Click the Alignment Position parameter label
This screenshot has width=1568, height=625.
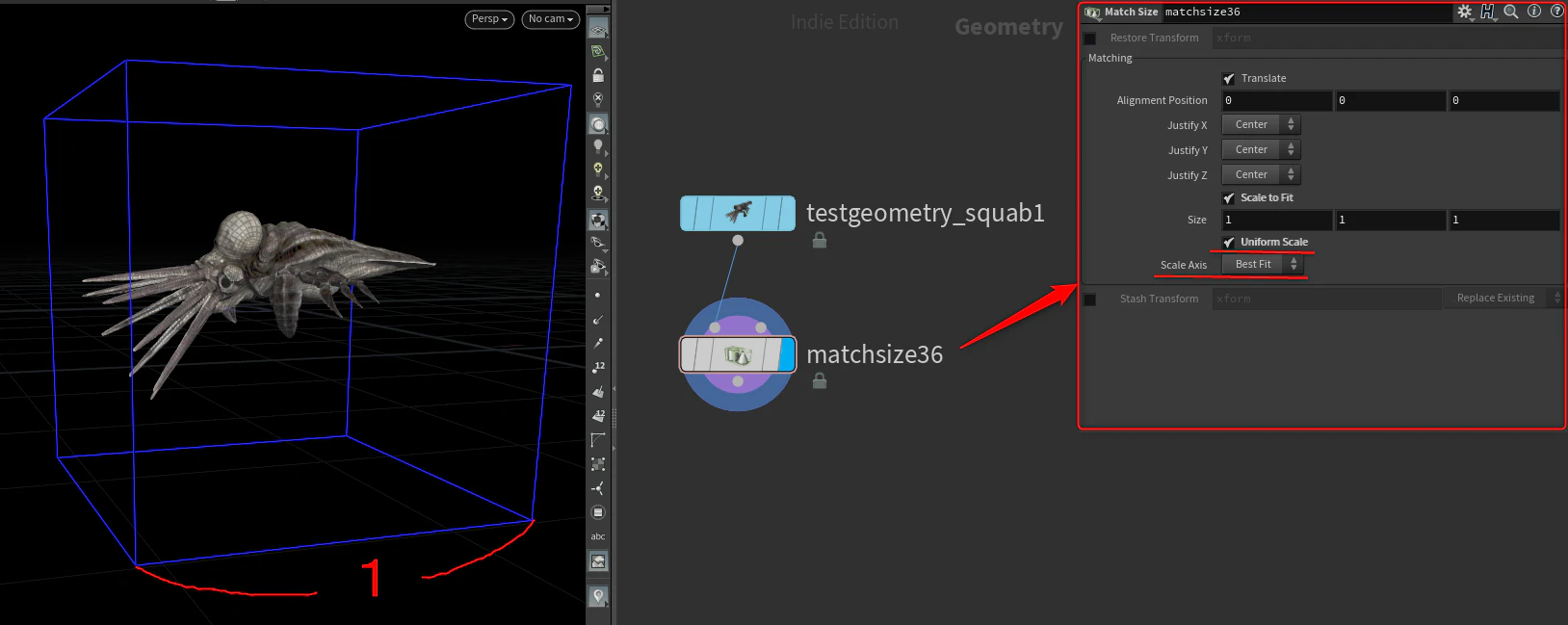[1162, 100]
